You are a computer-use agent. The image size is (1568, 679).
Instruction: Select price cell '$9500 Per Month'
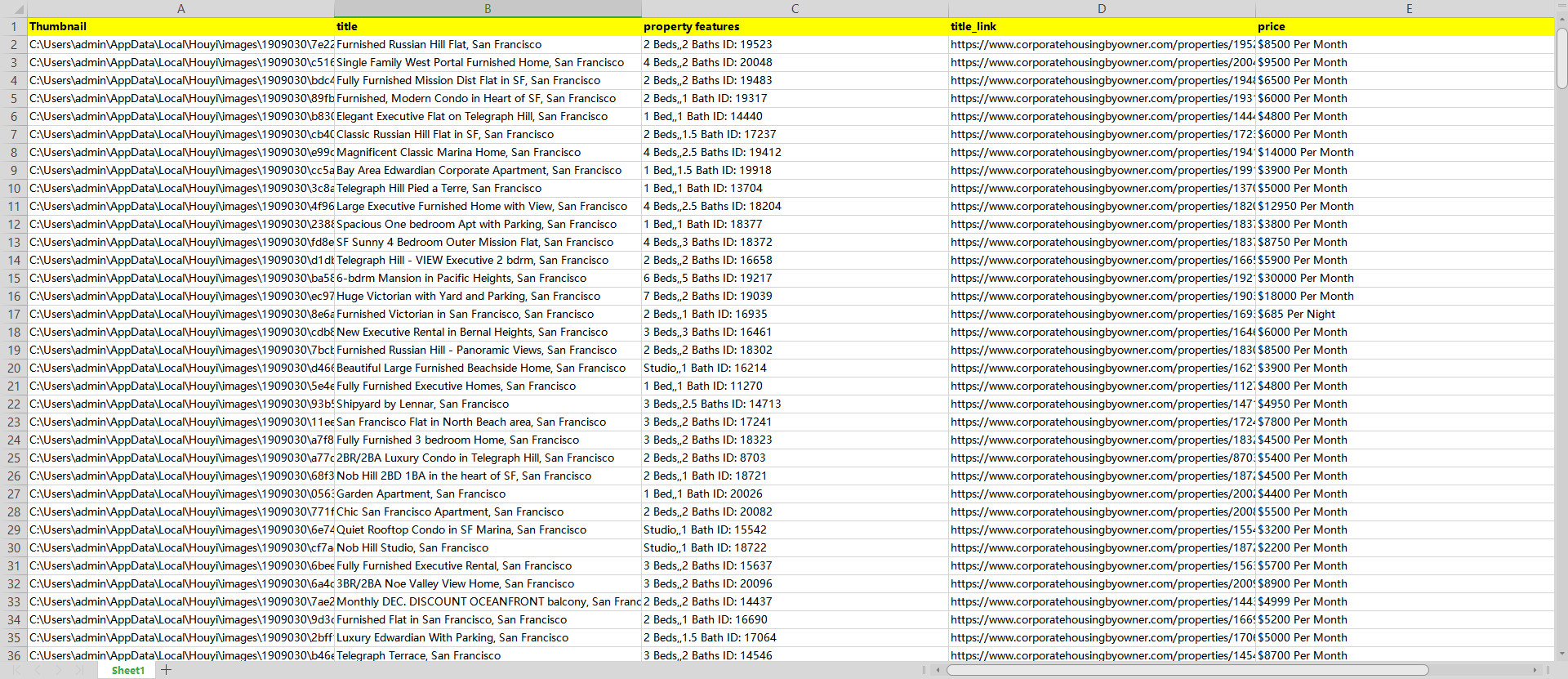[x=1405, y=62]
